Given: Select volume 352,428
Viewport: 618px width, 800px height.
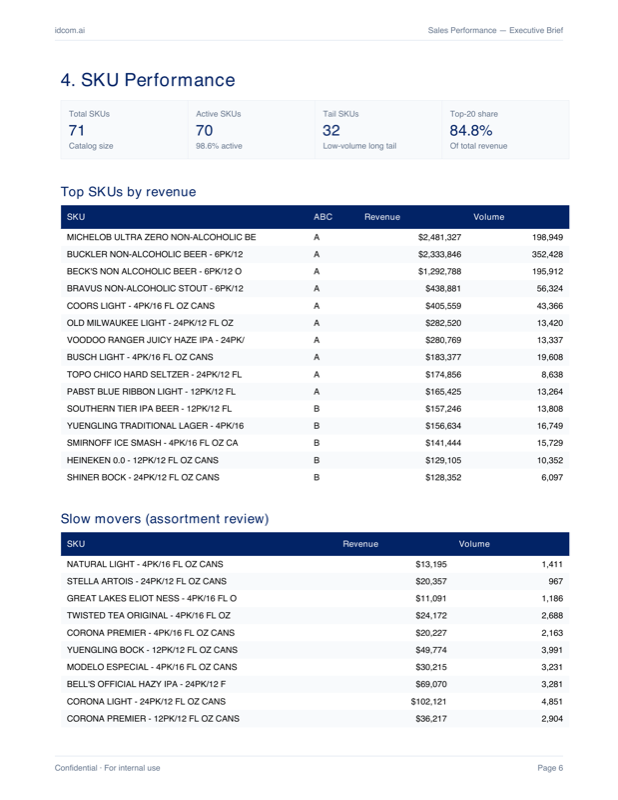Looking at the screenshot, I should (x=547, y=254).
